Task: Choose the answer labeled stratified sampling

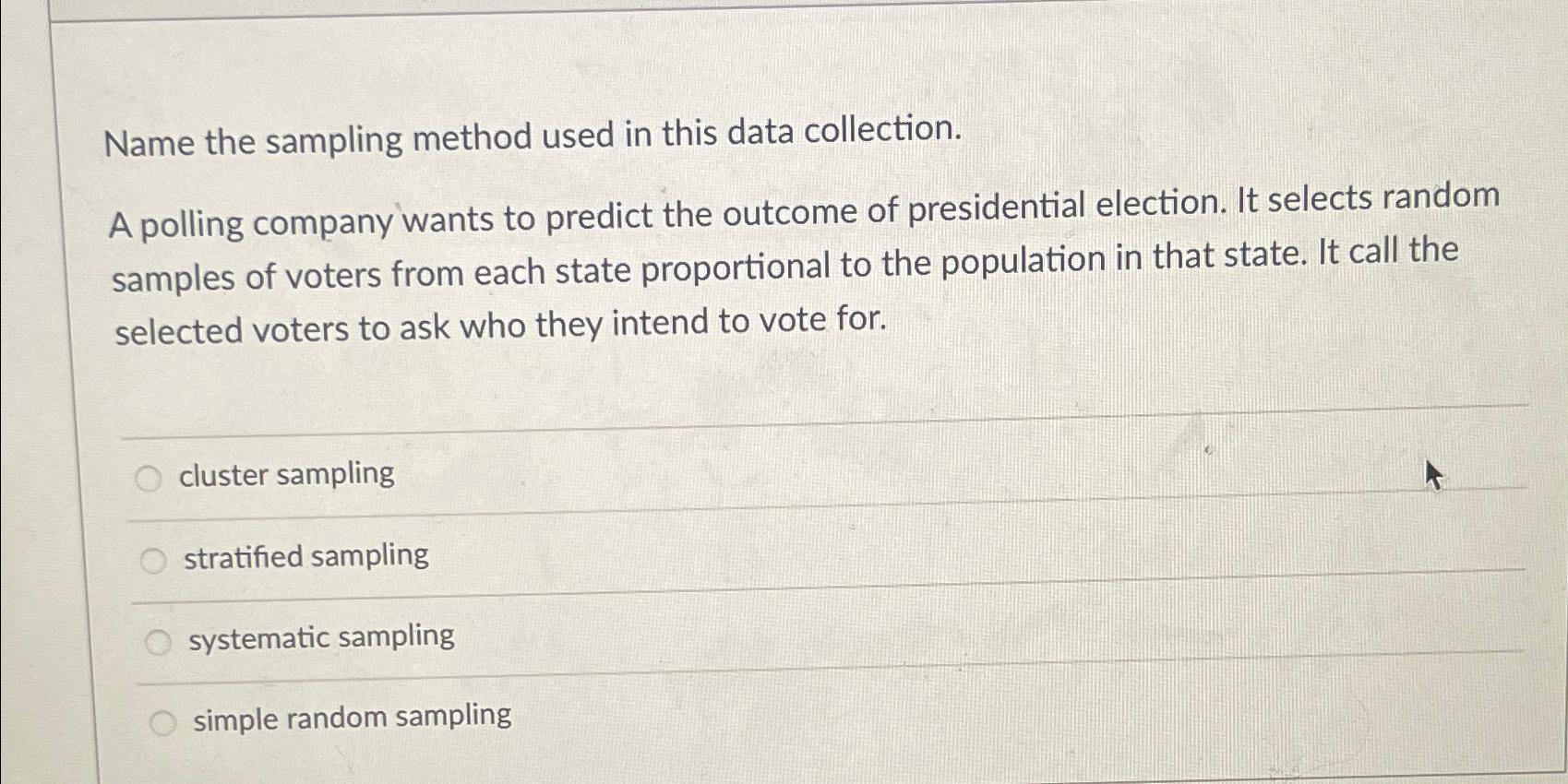Action: tap(305, 556)
